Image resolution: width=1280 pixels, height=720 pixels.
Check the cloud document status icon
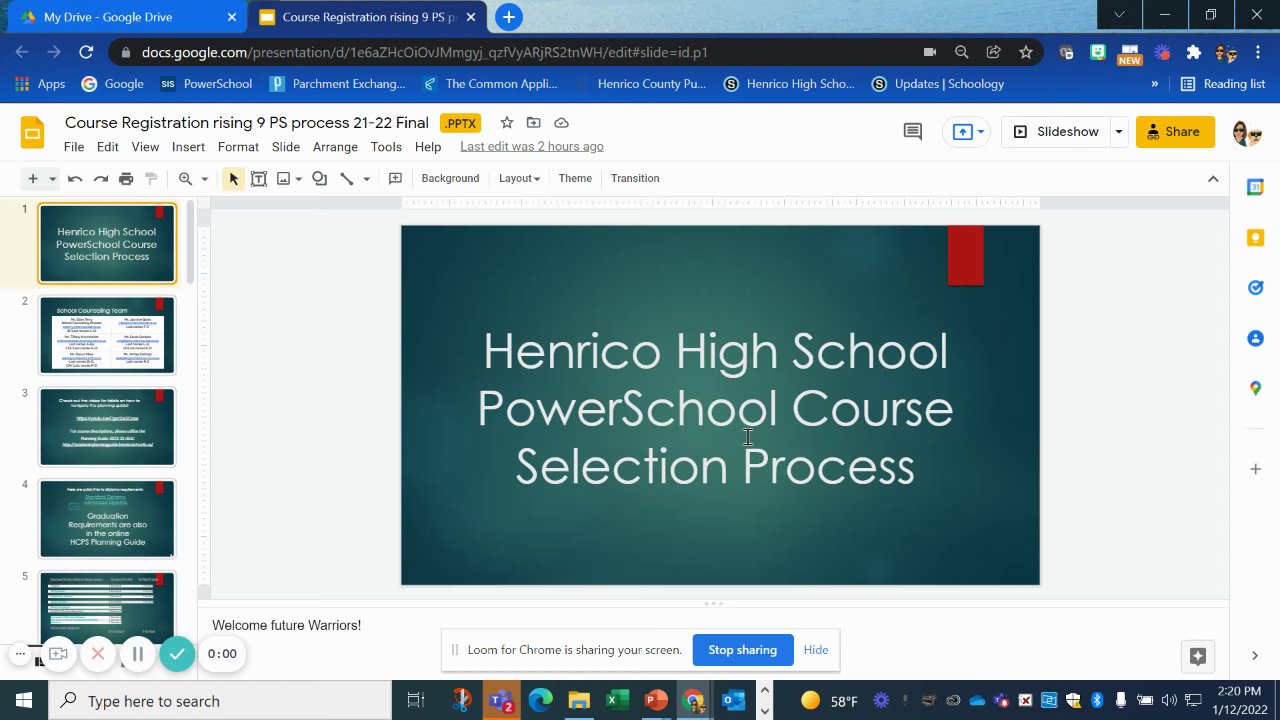[562, 123]
